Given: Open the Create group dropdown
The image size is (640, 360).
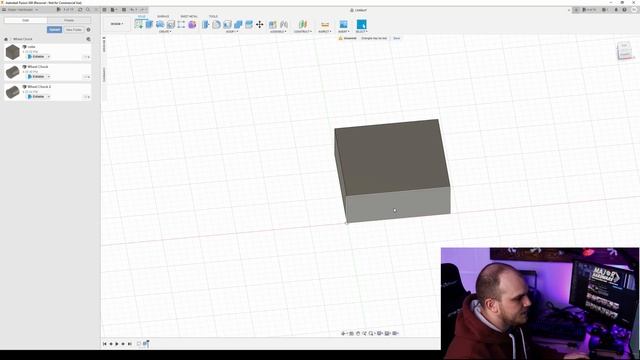Looking at the screenshot, I should point(165,31).
